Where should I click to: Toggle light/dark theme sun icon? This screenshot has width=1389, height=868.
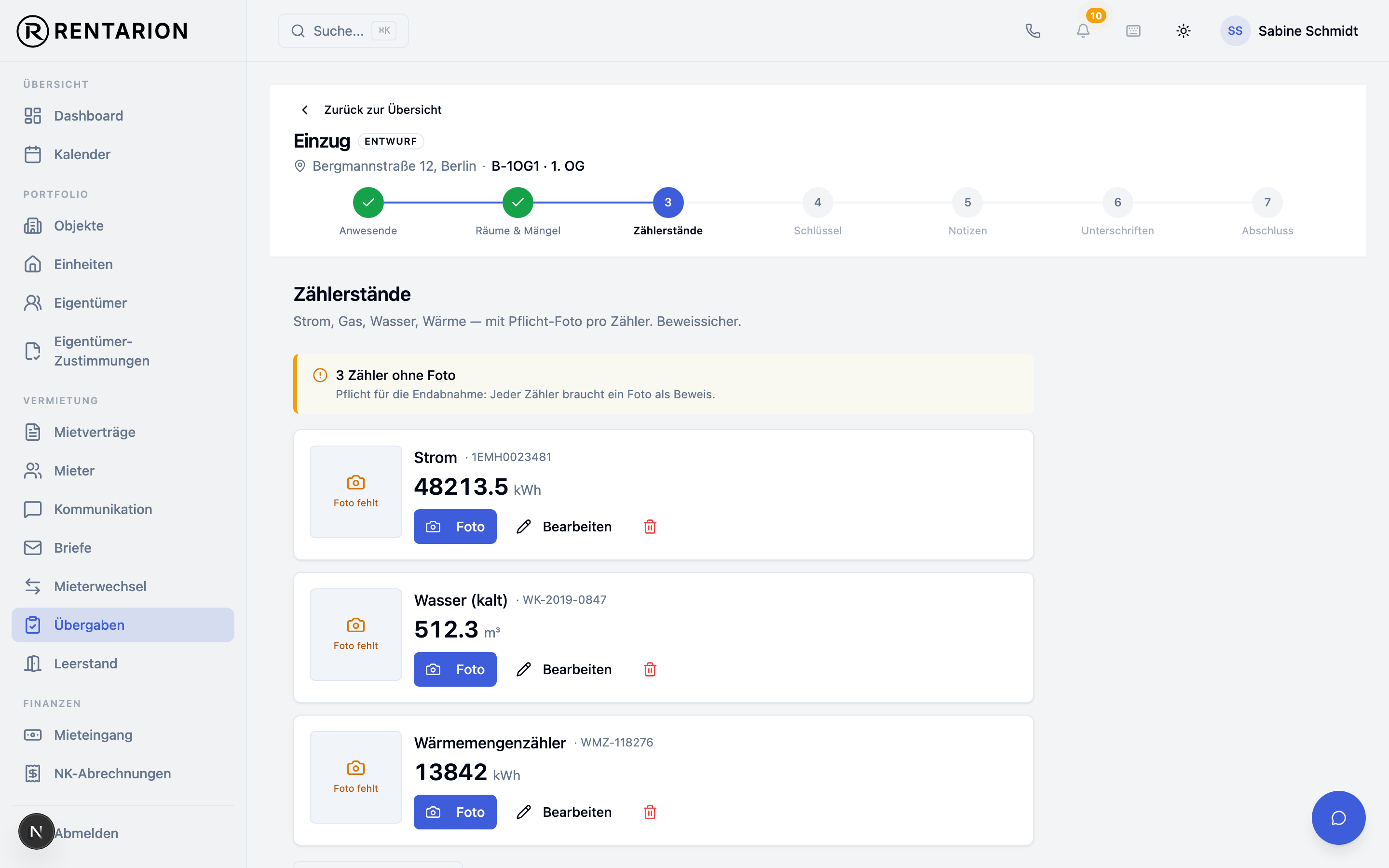(1183, 31)
